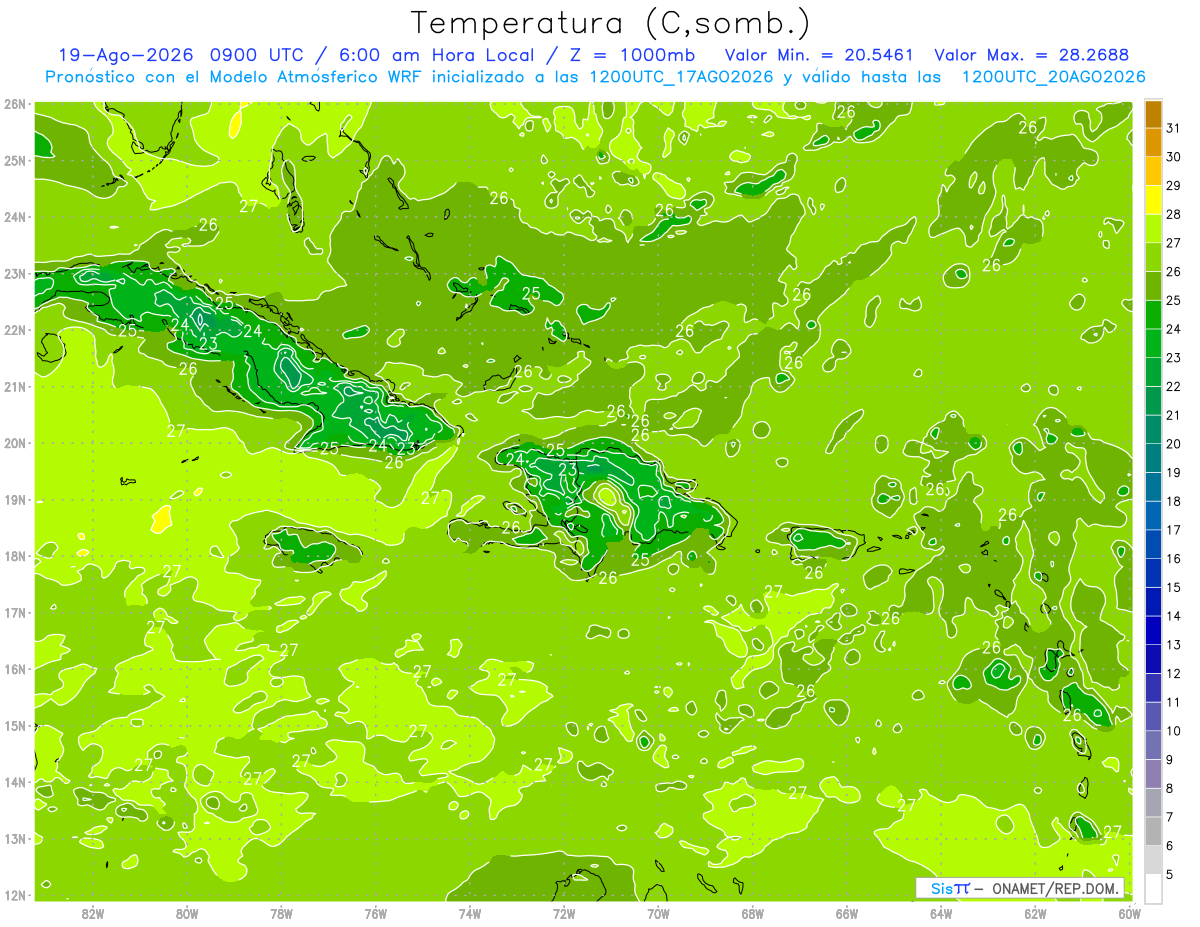Click longitude axis label '80W'

pyautogui.click(x=187, y=913)
